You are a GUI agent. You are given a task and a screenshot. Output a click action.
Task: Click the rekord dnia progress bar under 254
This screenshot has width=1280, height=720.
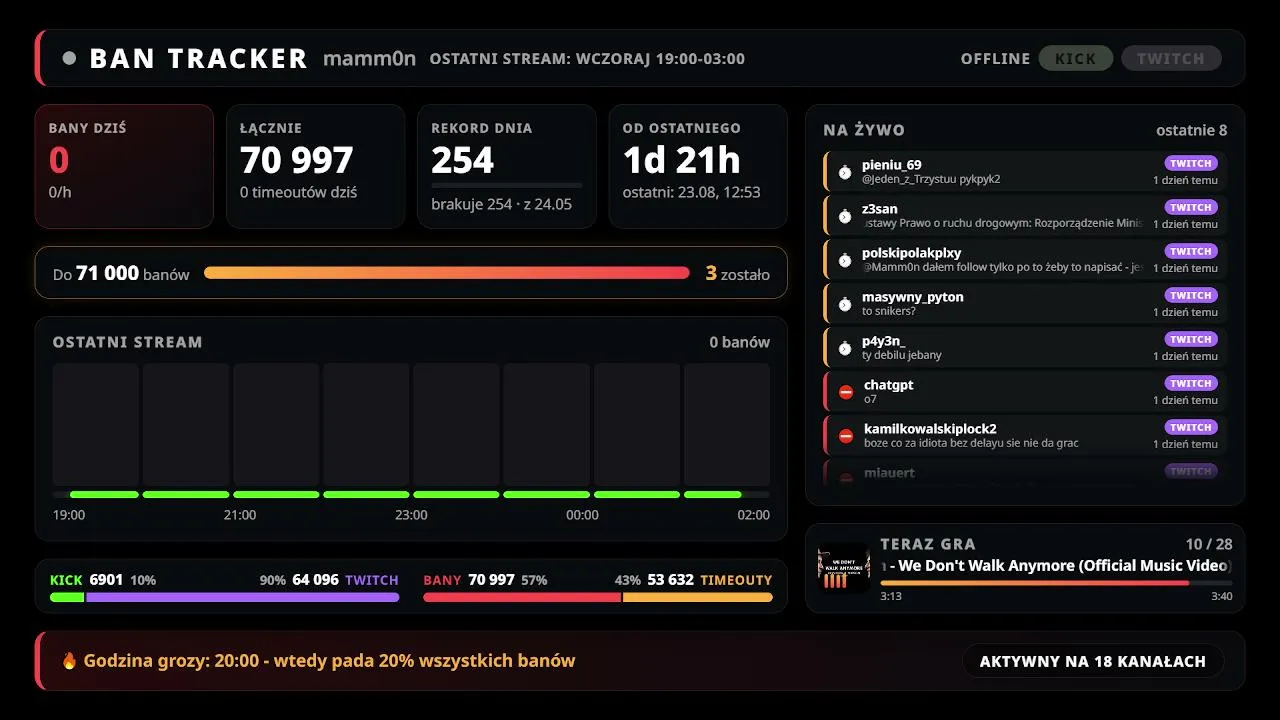click(506, 185)
